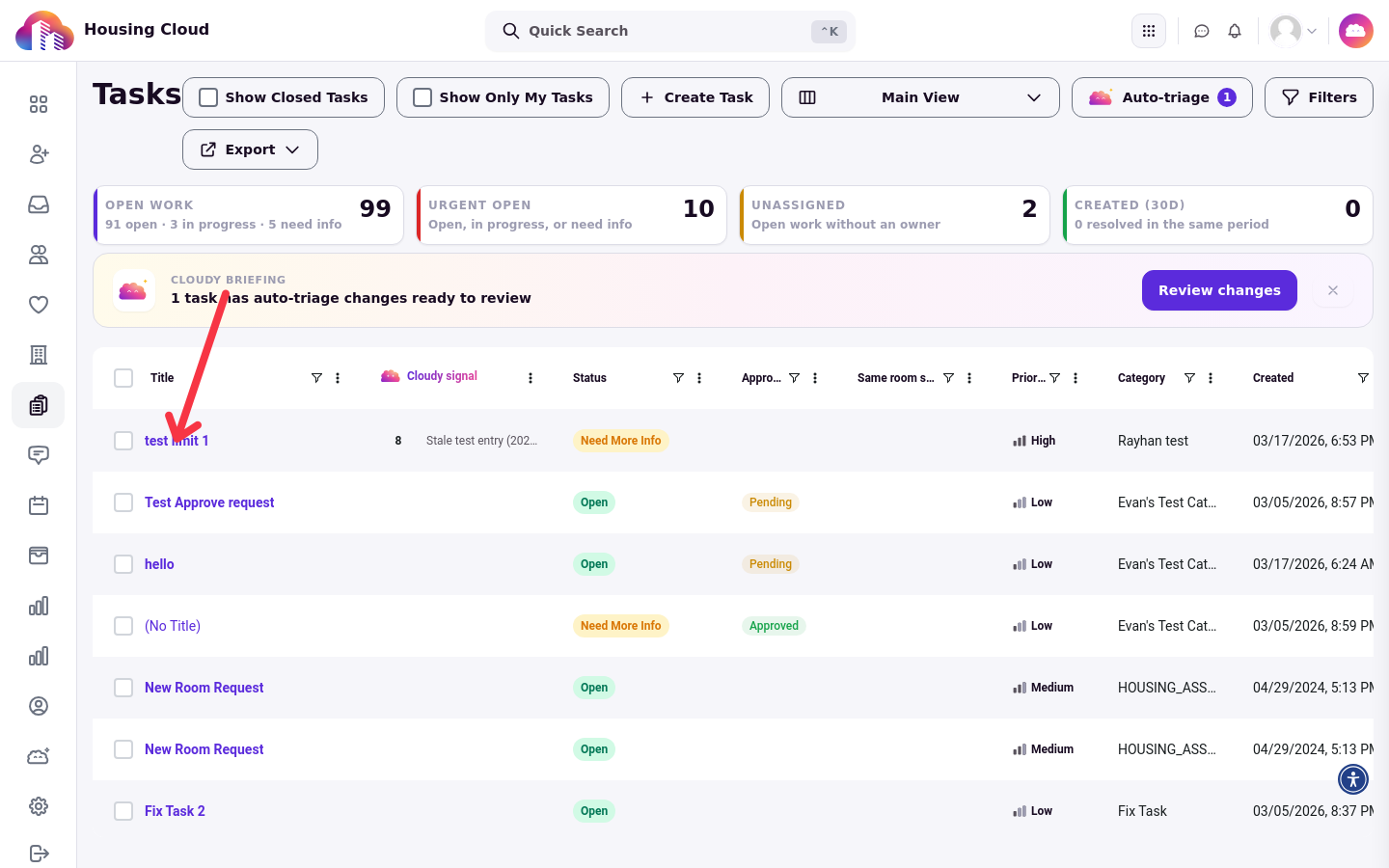Image resolution: width=1389 pixels, height=868 pixels.
Task: Open the user profile circle icon in sidebar
Action: [39, 706]
